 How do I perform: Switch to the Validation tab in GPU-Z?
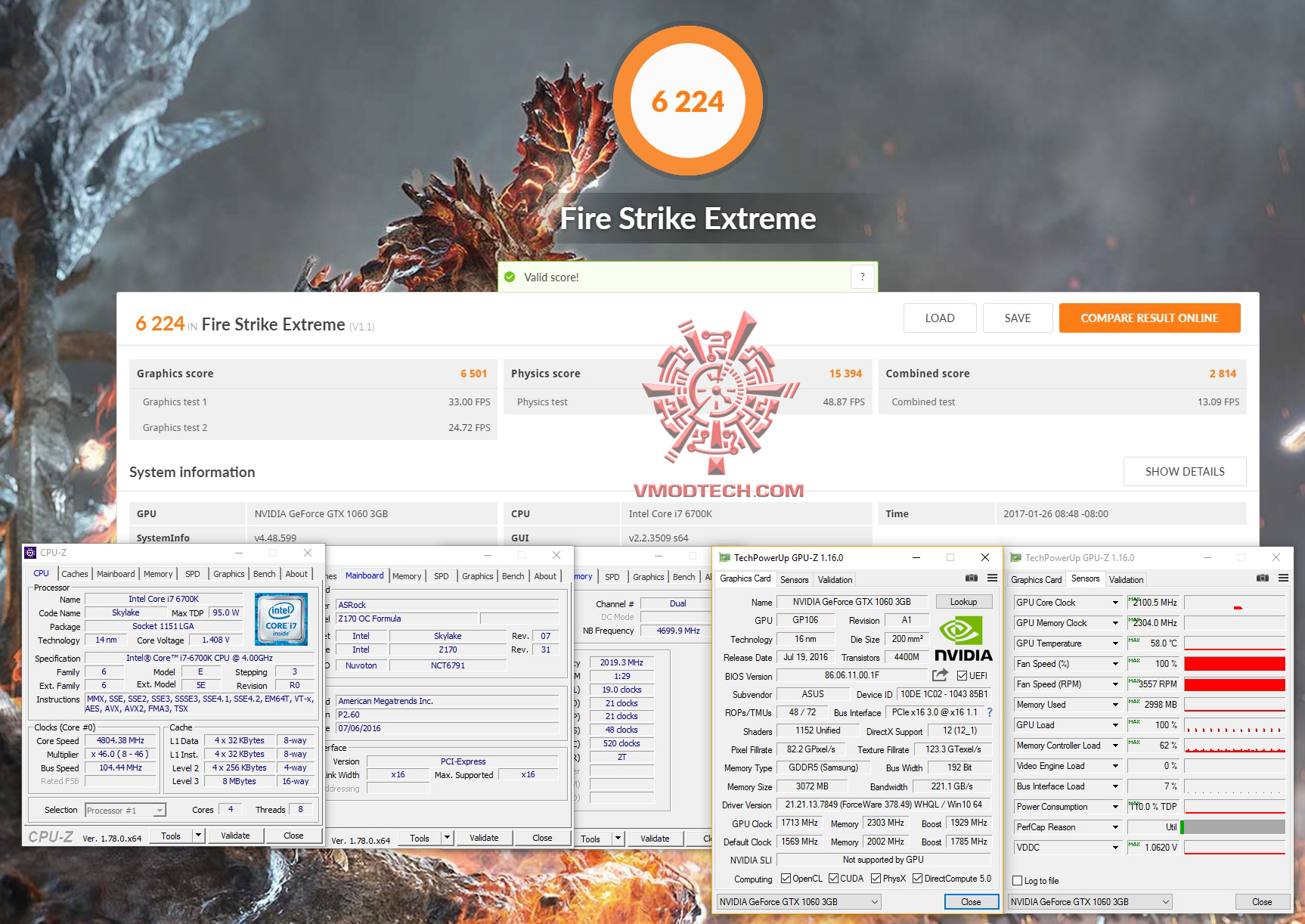coord(835,579)
